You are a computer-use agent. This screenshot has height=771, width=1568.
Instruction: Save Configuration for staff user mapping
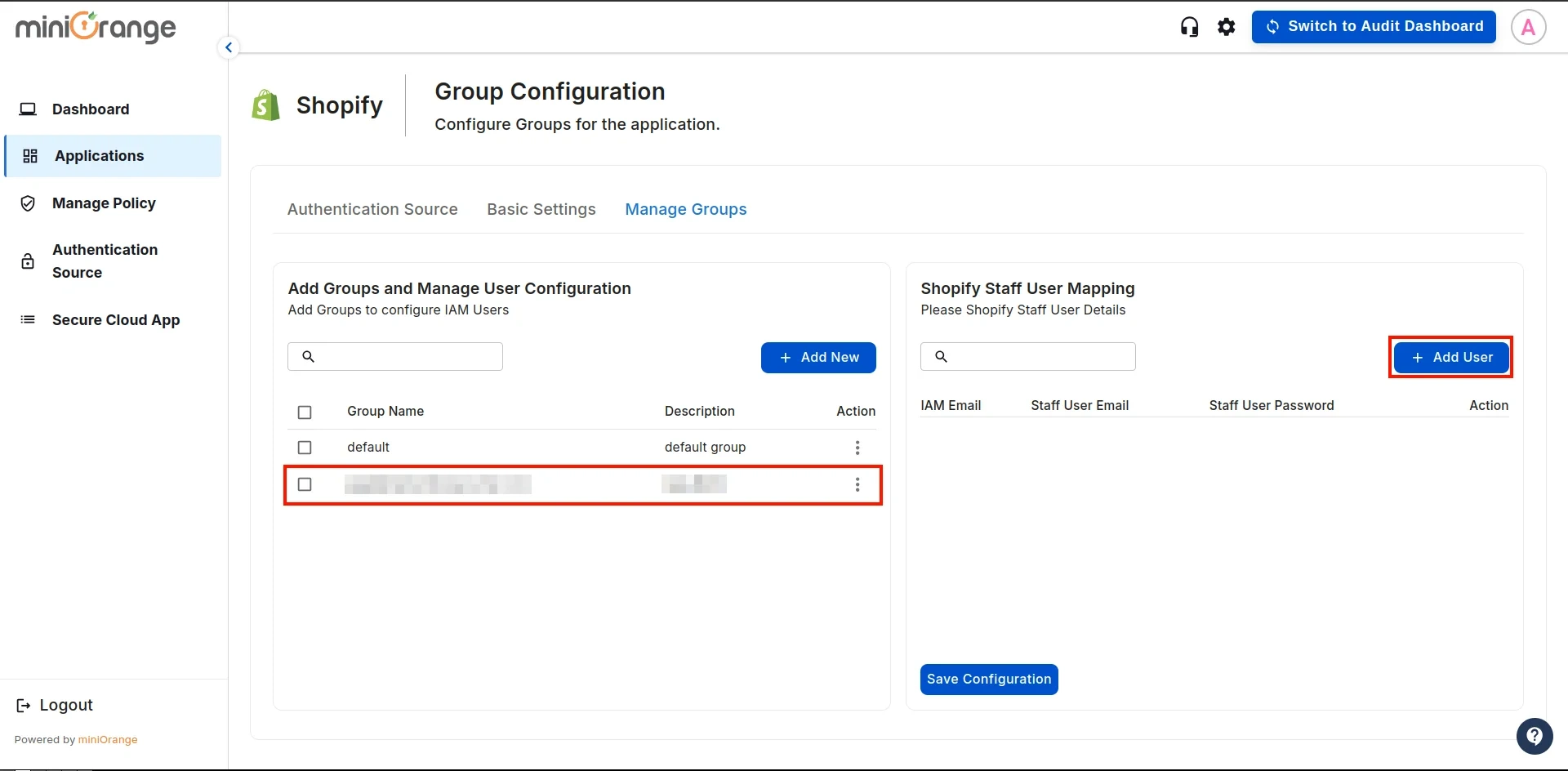988,679
